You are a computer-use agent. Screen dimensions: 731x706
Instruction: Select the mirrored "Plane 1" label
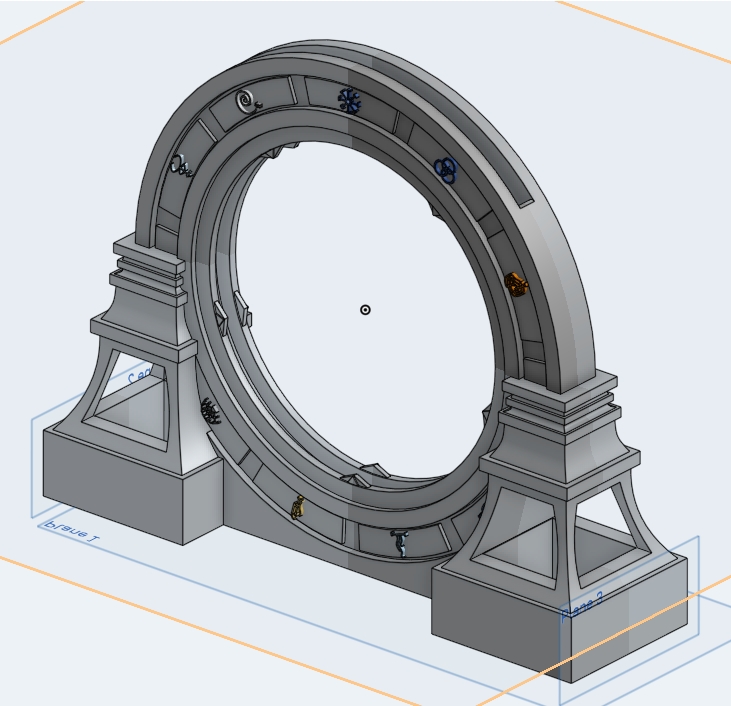pos(71,533)
